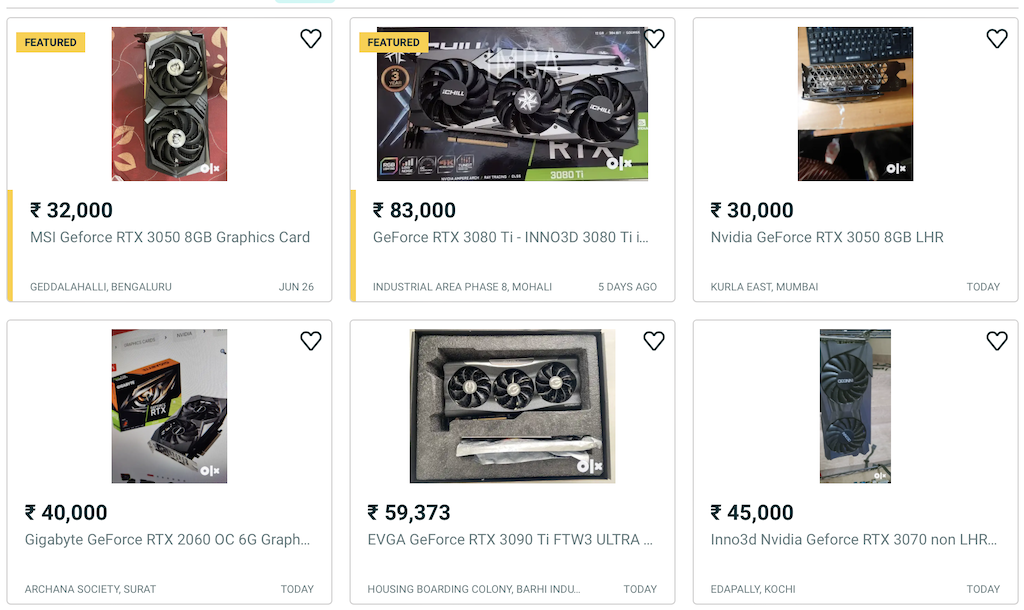This screenshot has width=1024, height=610.
Task: Open 'GeForce RTX 3080 Ti - INNO3D' title
Action: pos(510,237)
